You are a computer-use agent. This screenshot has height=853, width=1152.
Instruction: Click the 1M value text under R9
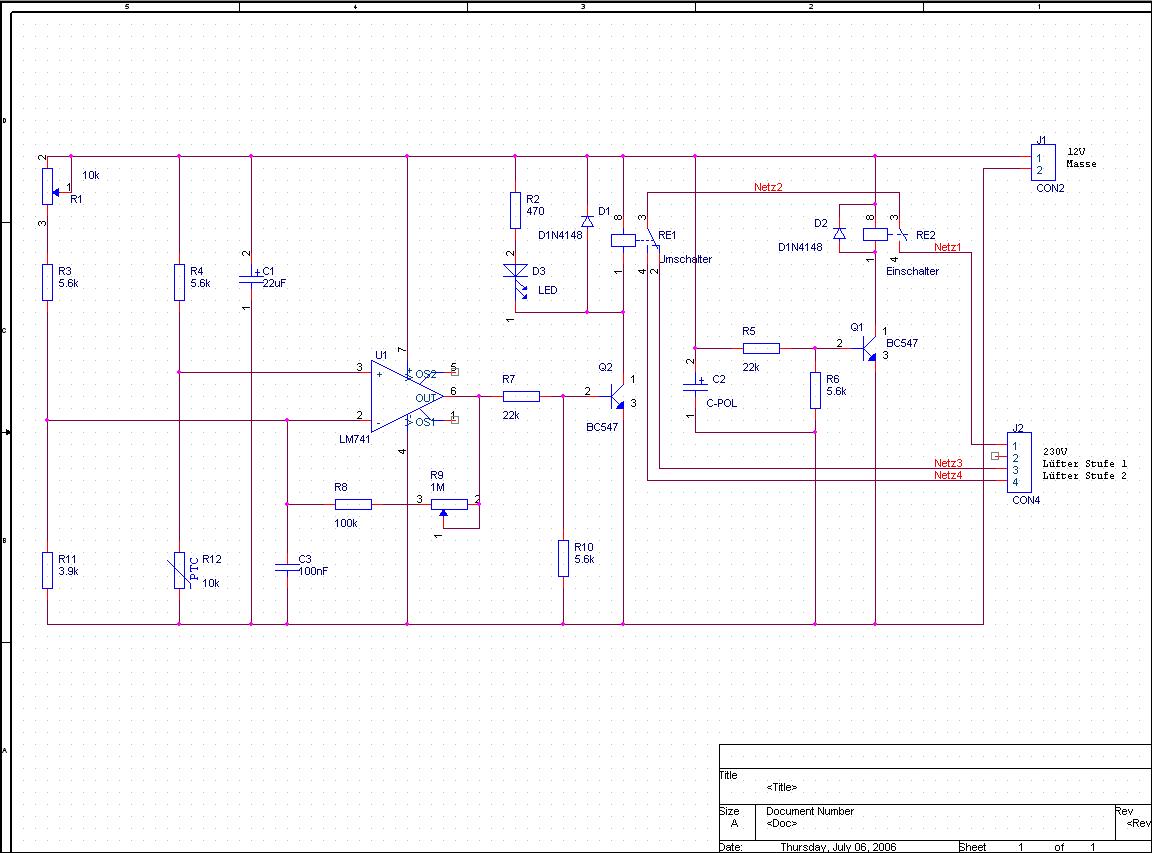(437, 487)
